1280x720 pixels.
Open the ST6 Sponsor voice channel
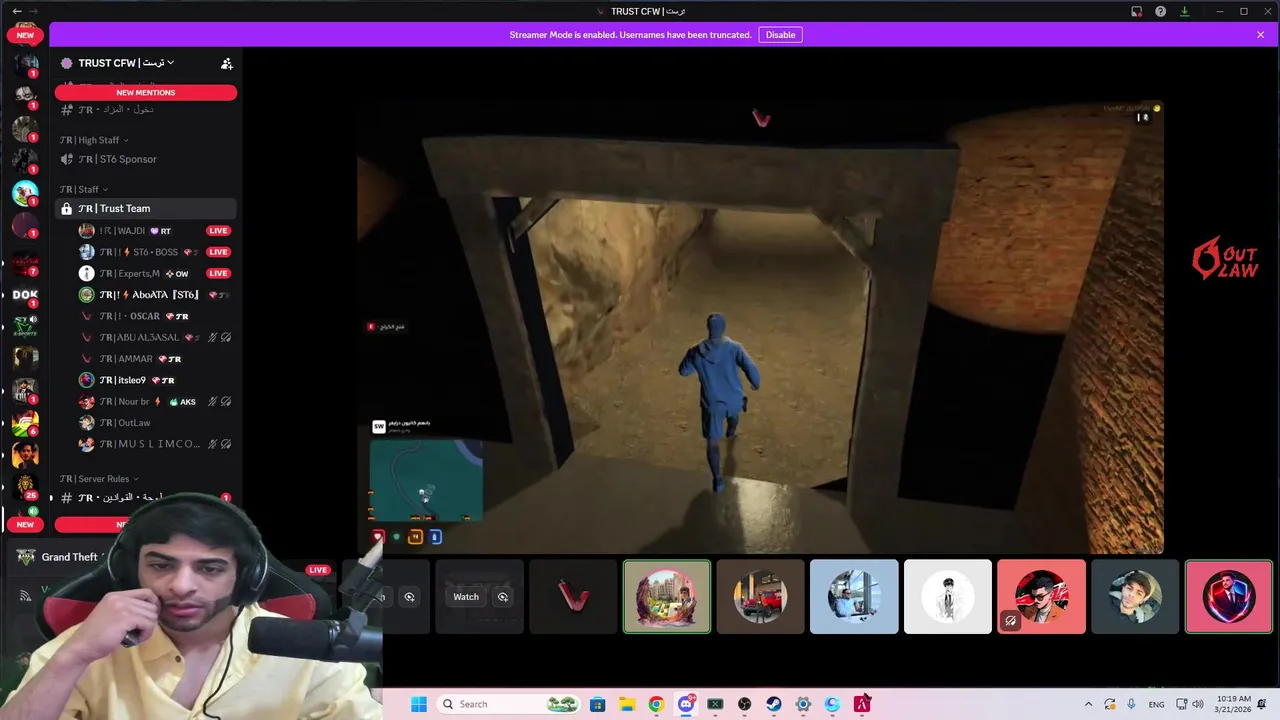pyautogui.click(x=146, y=159)
